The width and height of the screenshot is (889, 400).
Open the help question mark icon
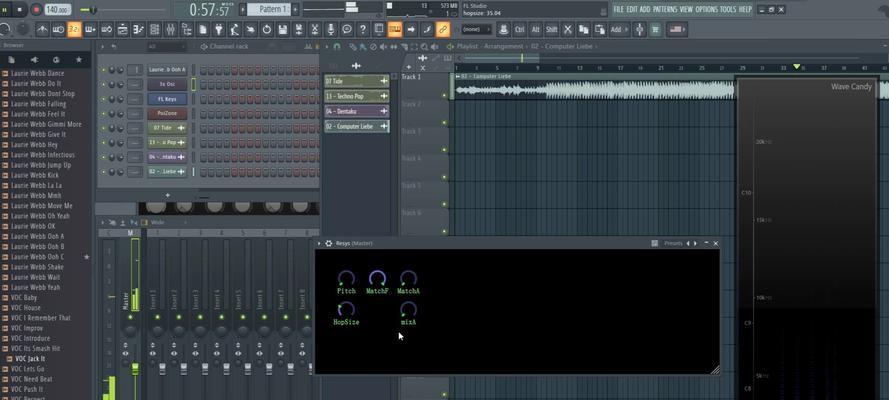pos(363,29)
